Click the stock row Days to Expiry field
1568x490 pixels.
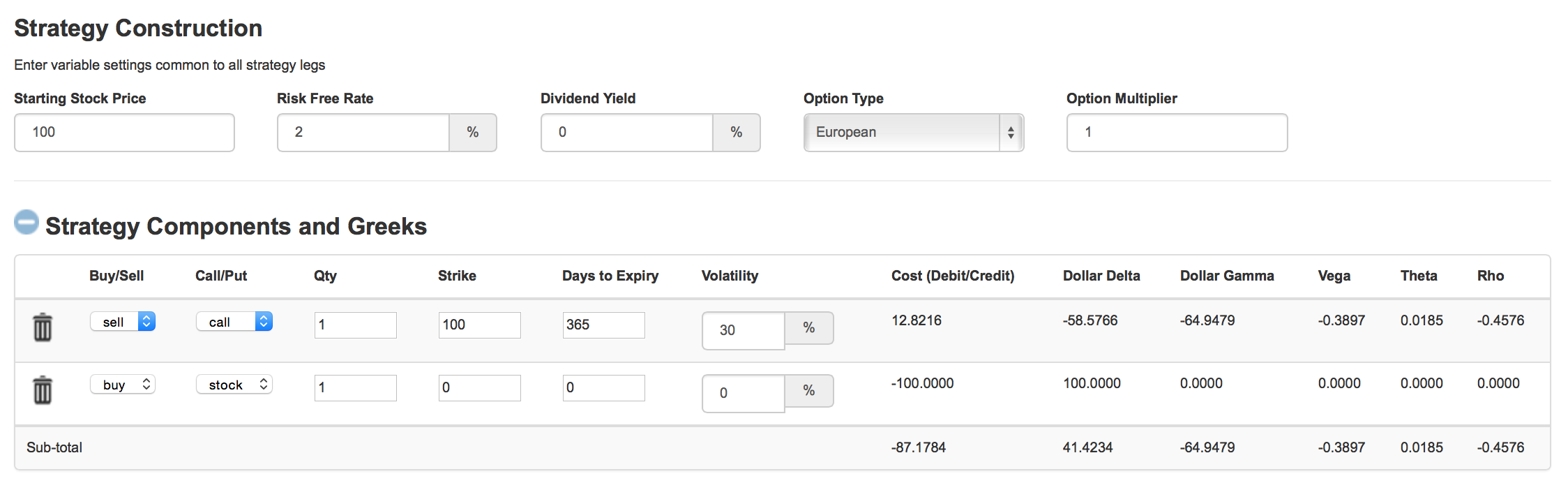[x=603, y=388]
